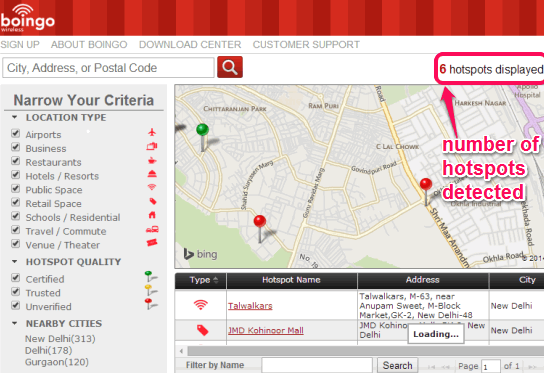Open the Sign Up menu item
Screen dimensions: 544x373
pyautogui.click(x=20, y=45)
